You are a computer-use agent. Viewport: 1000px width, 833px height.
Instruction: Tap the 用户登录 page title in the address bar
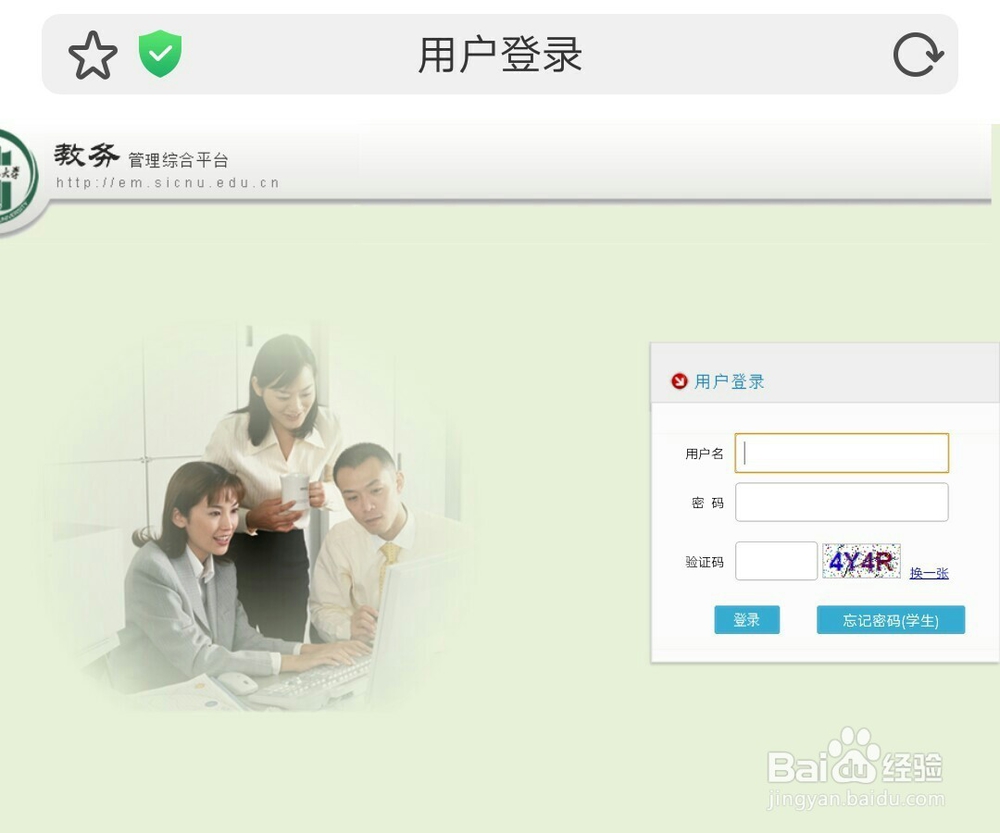click(x=500, y=55)
